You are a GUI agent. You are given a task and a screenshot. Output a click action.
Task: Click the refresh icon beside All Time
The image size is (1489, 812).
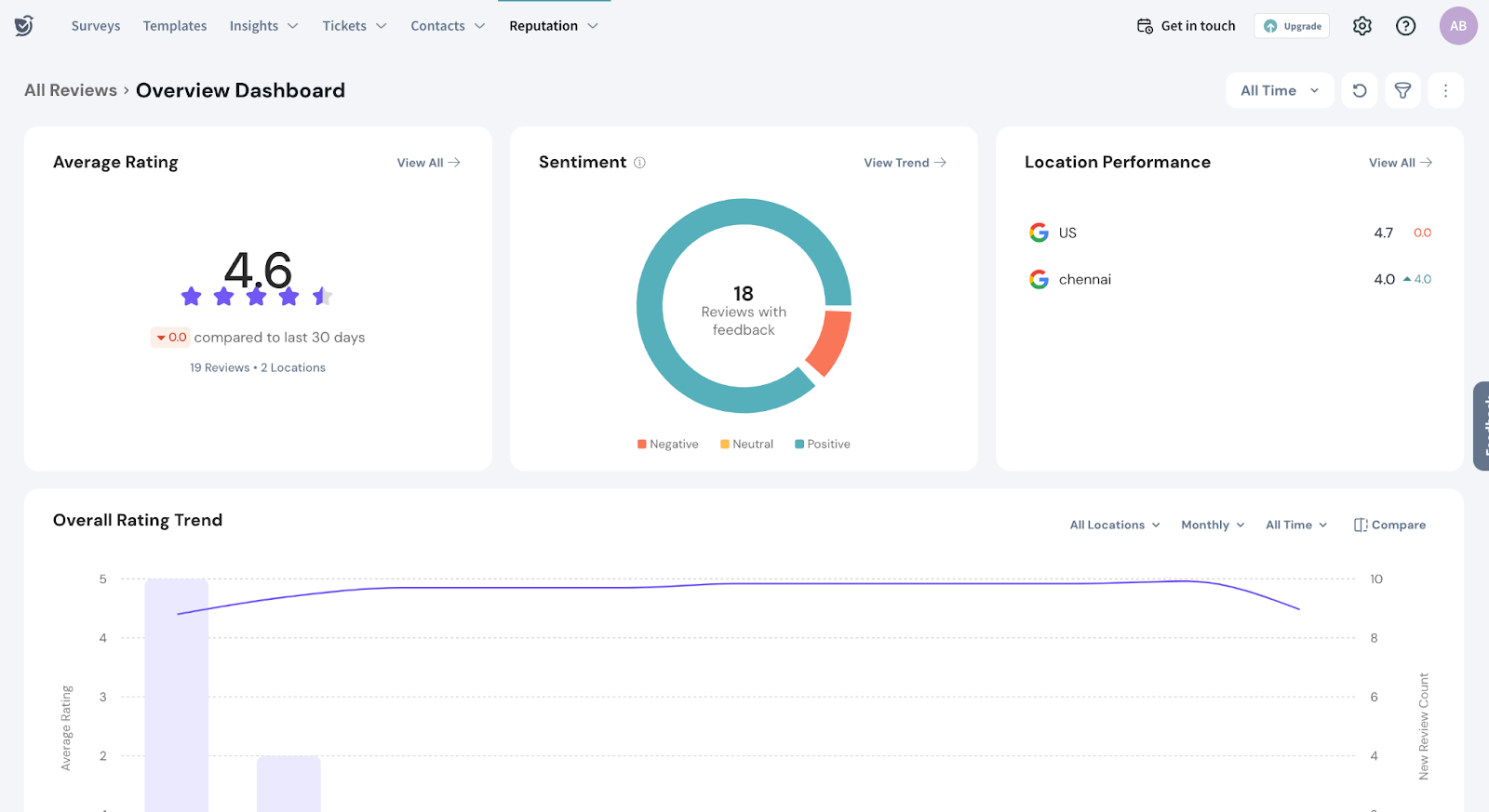tap(1359, 90)
